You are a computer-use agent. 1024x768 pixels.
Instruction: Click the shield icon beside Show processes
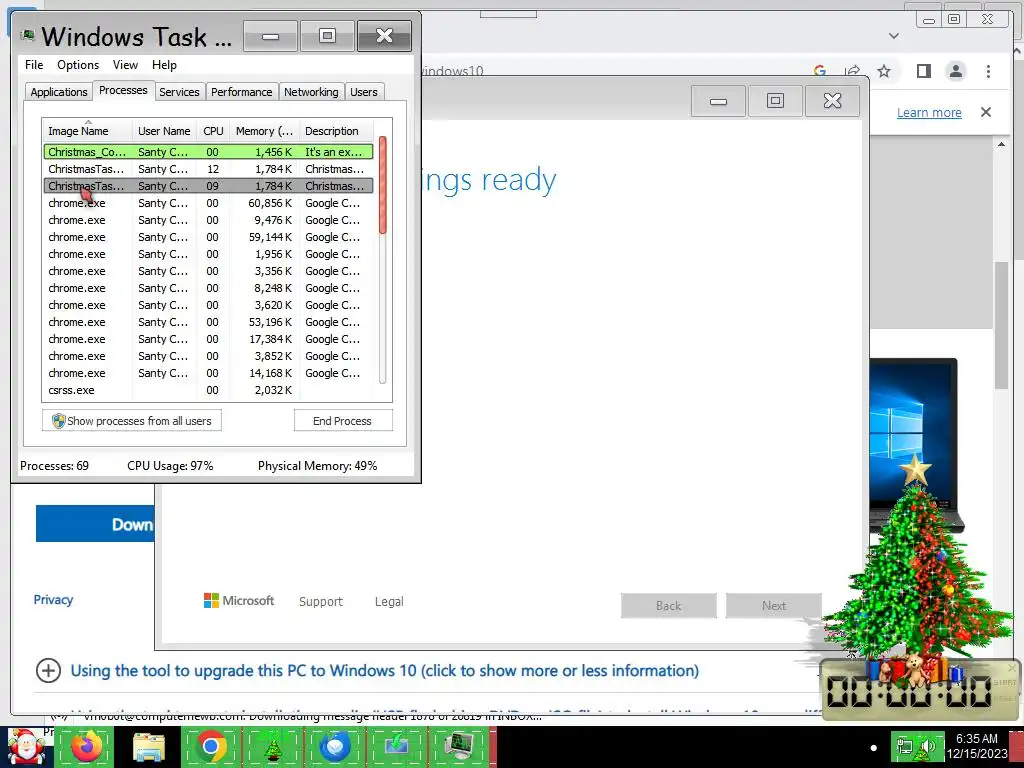point(59,421)
